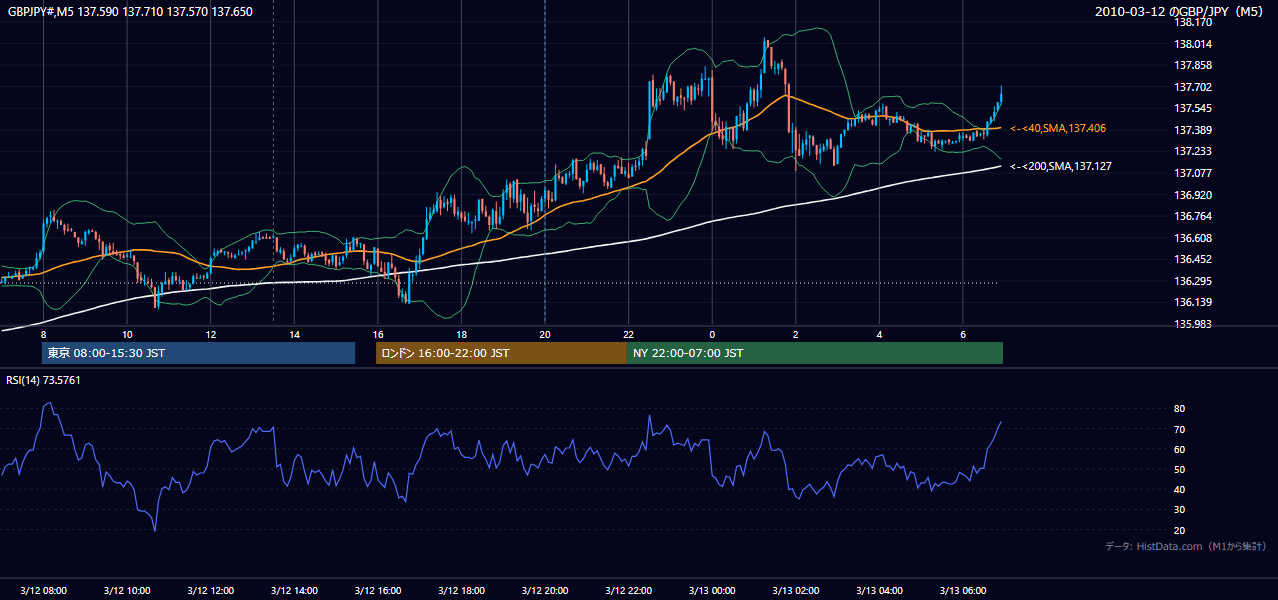Viewport: 1278px width, 600px height.
Task: Click the RSI scale value 70
Action: coord(1180,429)
